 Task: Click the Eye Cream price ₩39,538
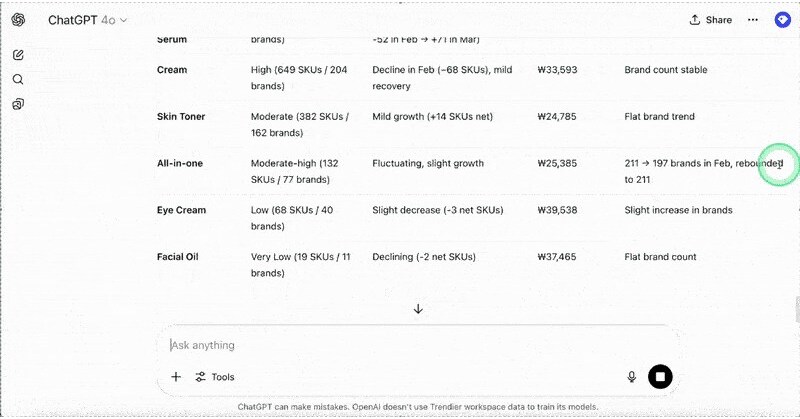[557, 210]
